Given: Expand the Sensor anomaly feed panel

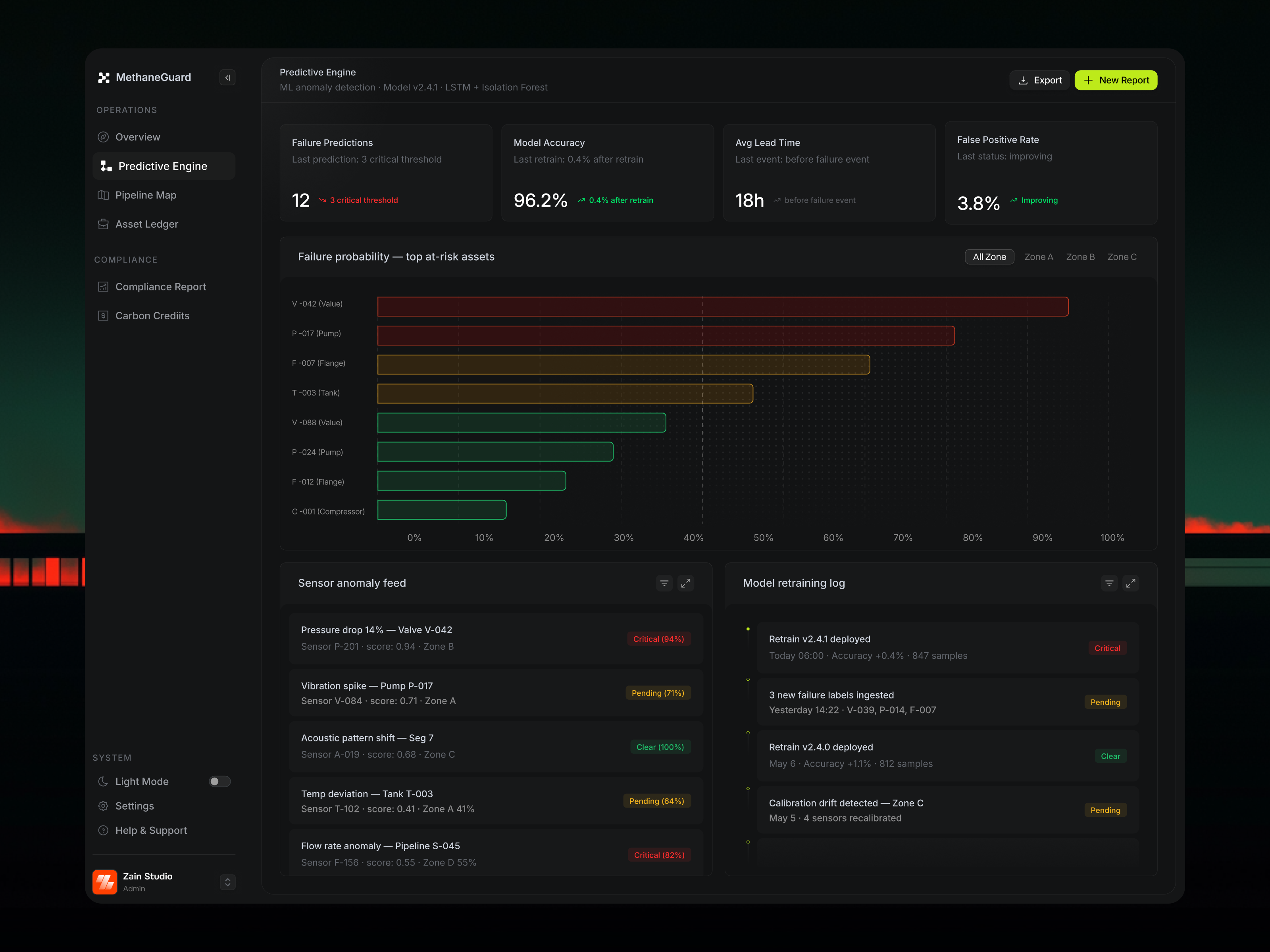Looking at the screenshot, I should [x=685, y=583].
